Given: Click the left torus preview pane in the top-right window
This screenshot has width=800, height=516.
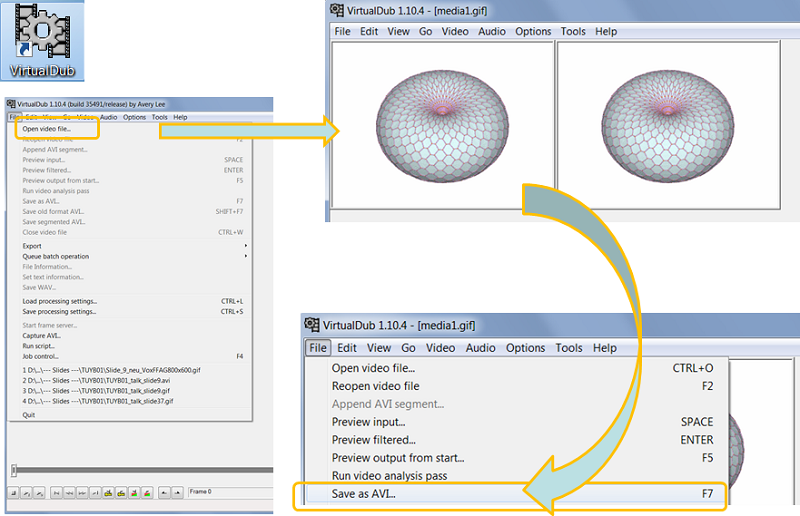Looking at the screenshot, I should pos(441,124).
